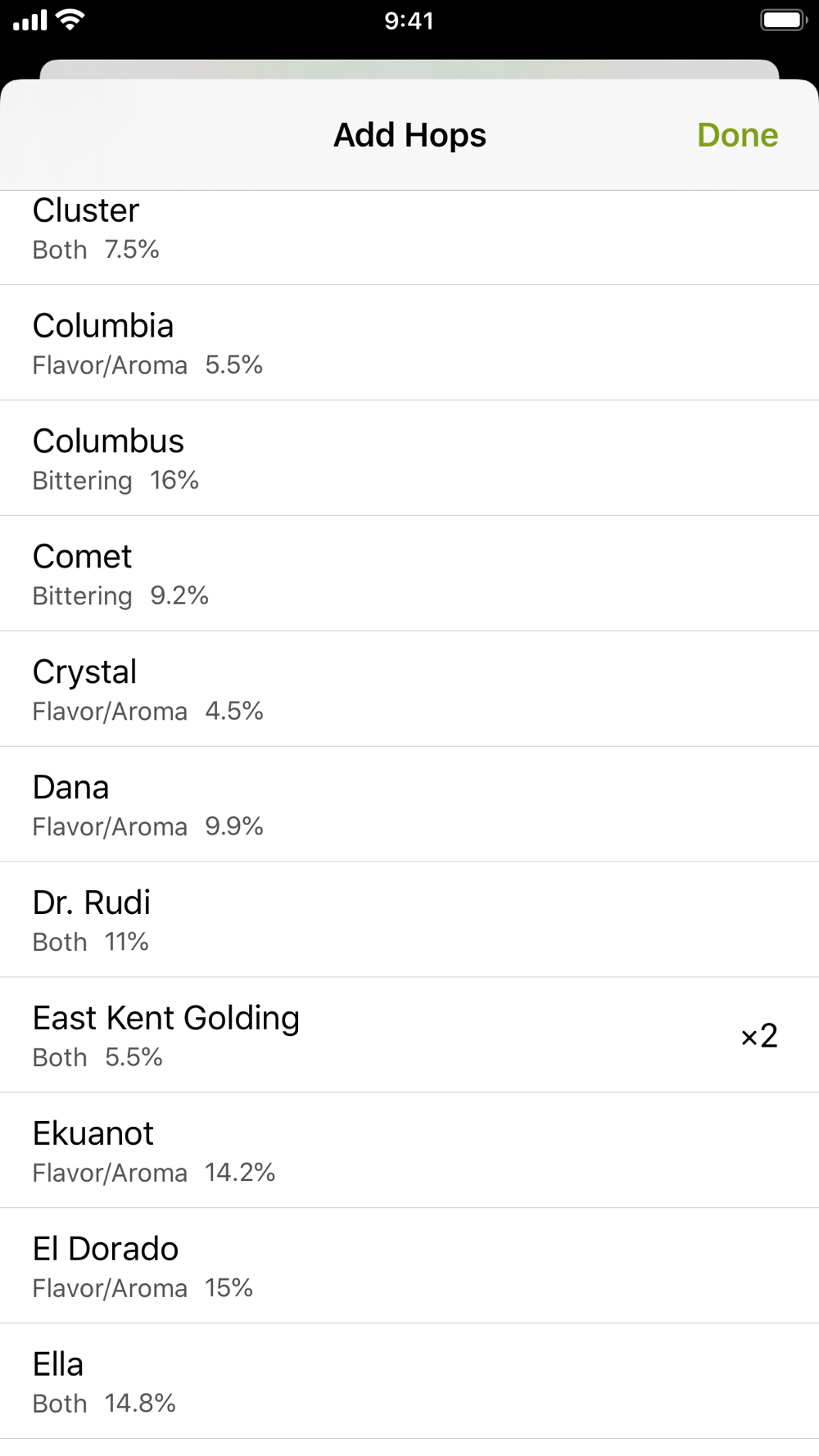This screenshot has width=819, height=1456.
Task: Add another East Kent Golding hop
Action: [409, 1036]
